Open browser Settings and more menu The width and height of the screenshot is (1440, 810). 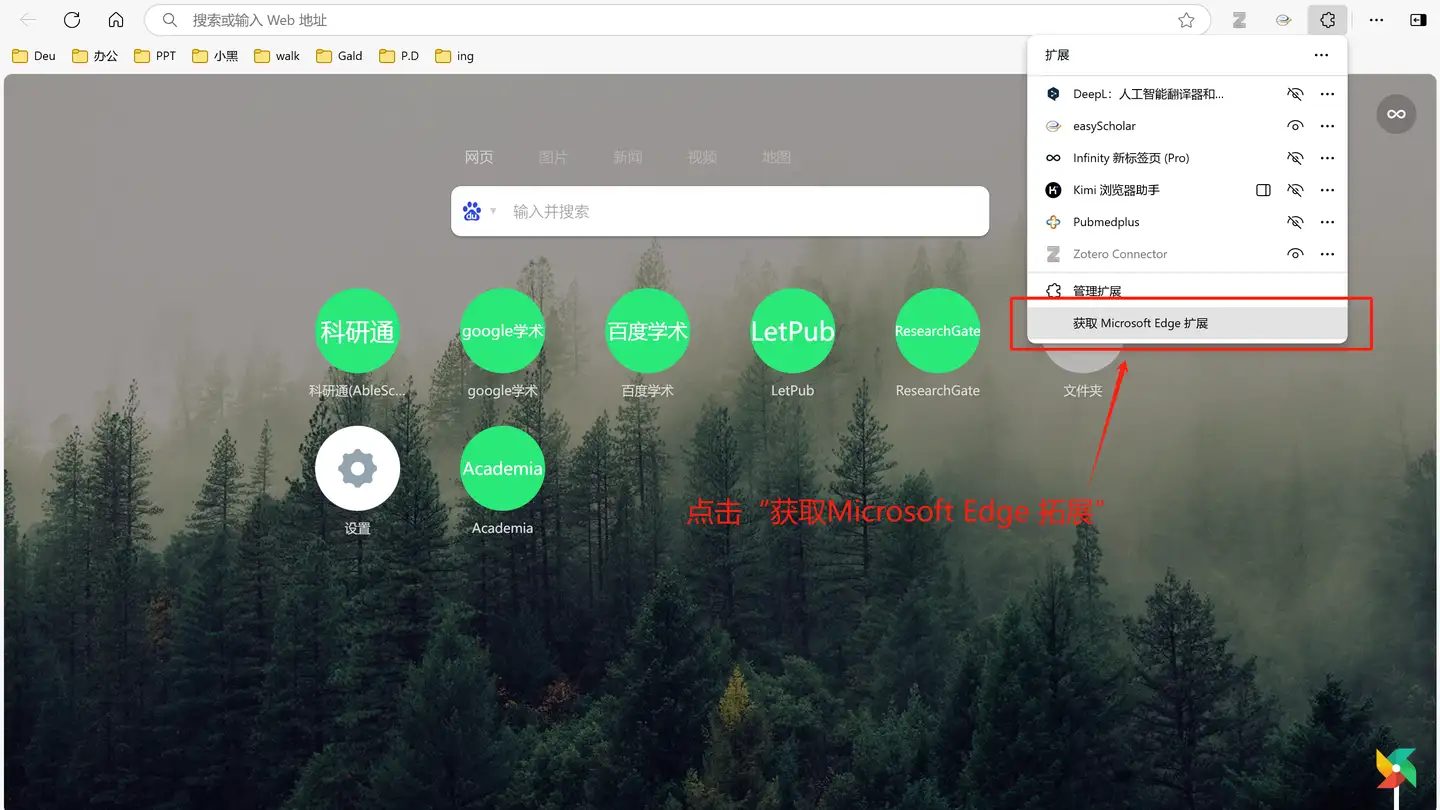[1376, 20]
